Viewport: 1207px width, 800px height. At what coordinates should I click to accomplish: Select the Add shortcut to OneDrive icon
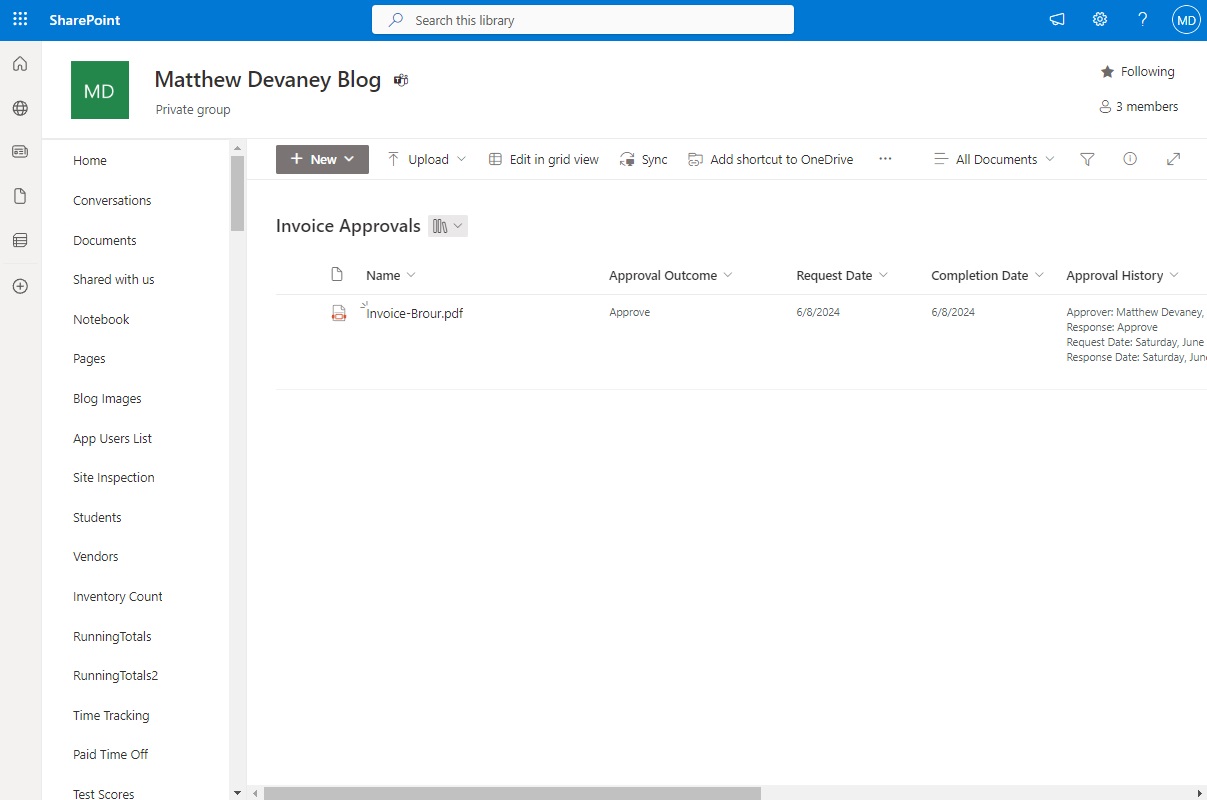(695, 158)
